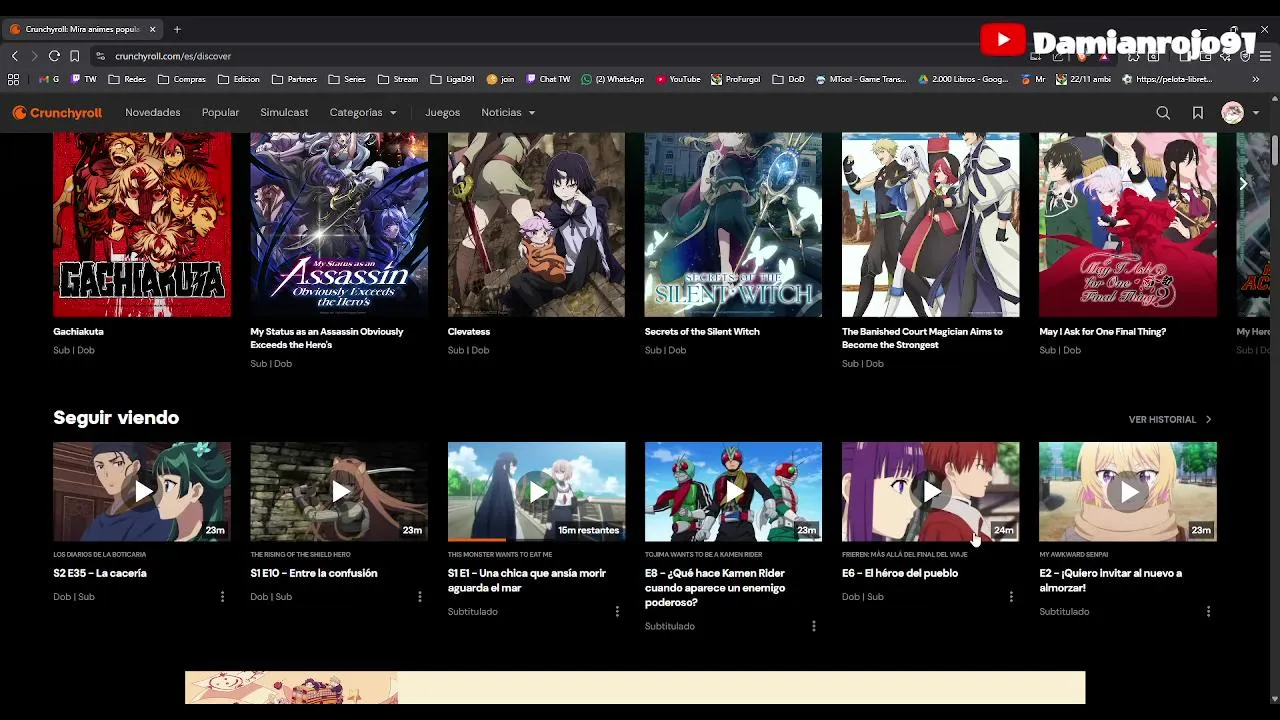This screenshot has width=1280, height=720.
Task: Open Secrets of the Silent Witch poster
Action: pyautogui.click(x=733, y=225)
